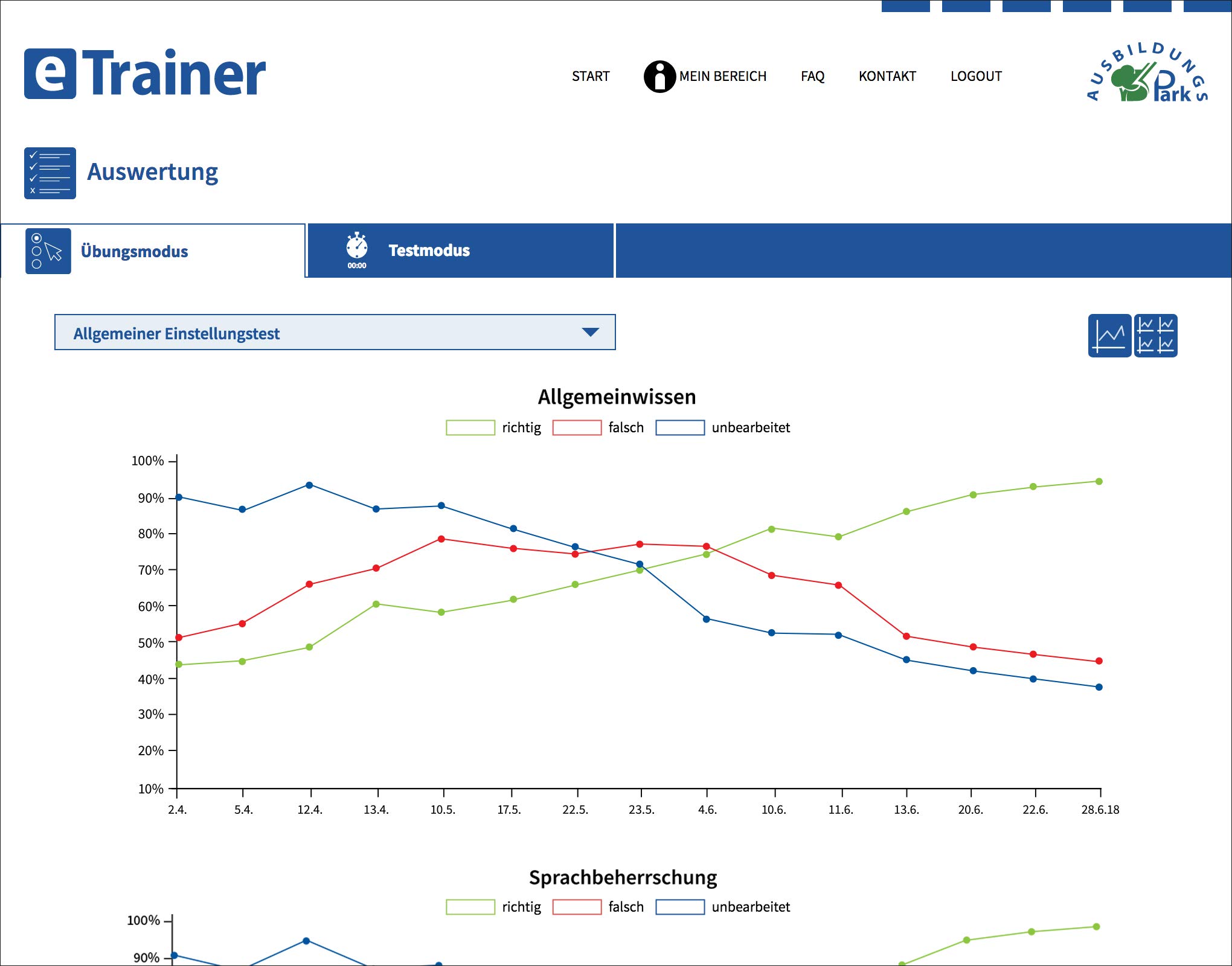The width and height of the screenshot is (1232, 966).
Task: Open the Allgemeiner Einstellungstest dropdown
Action: 335,333
